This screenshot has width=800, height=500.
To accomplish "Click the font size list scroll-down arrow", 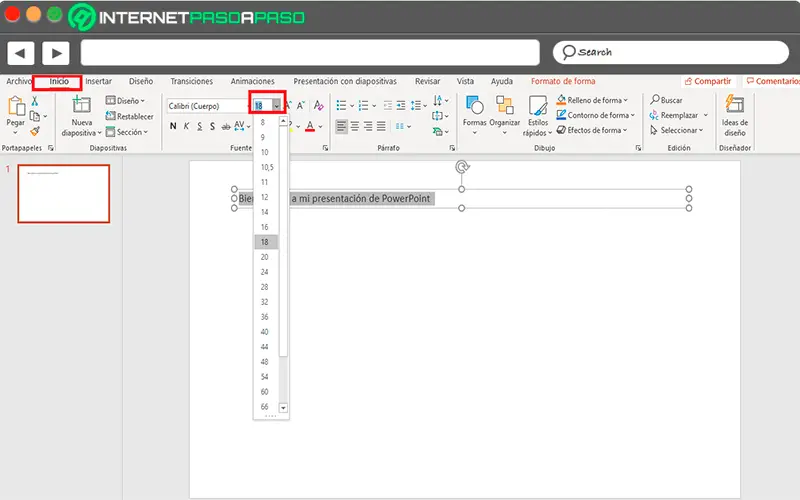I will (283, 408).
